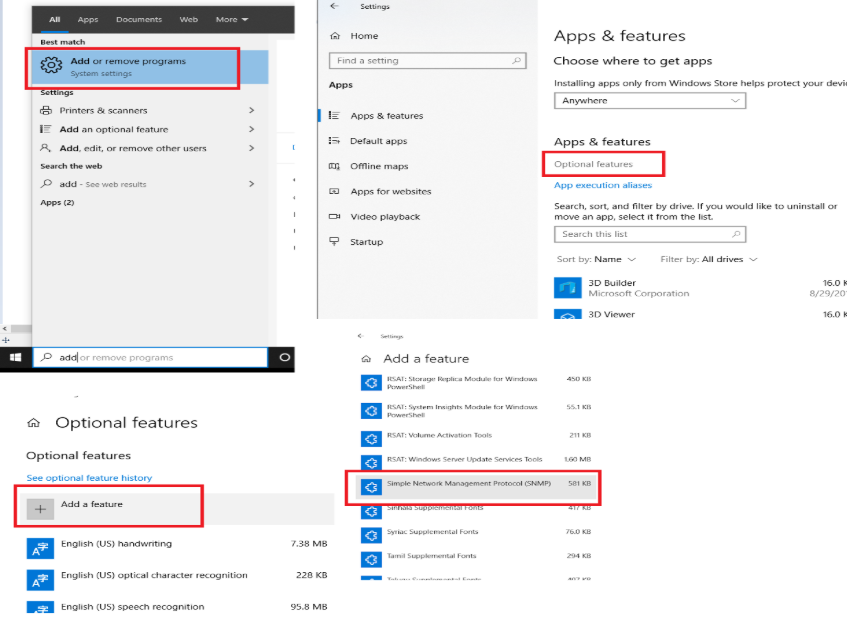Click the Apps (2) results heading
868x625 pixels.
pyautogui.click(x=57, y=203)
